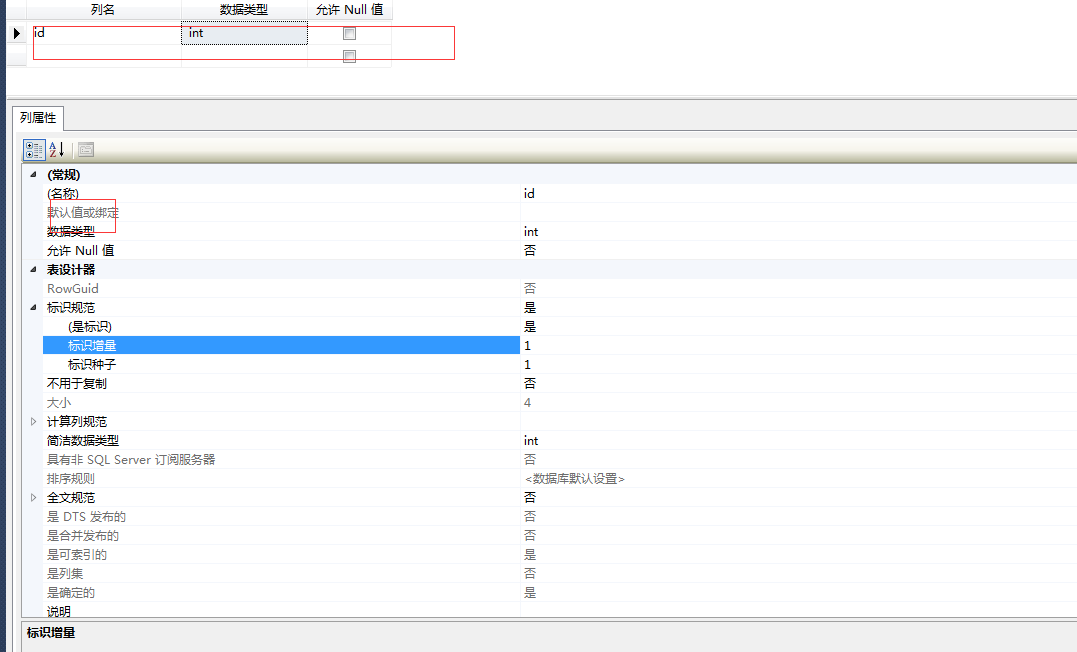Image resolution: width=1077 pixels, height=652 pixels.
Task: Select the 简洁数据类型 property
Action: (x=281, y=440)
